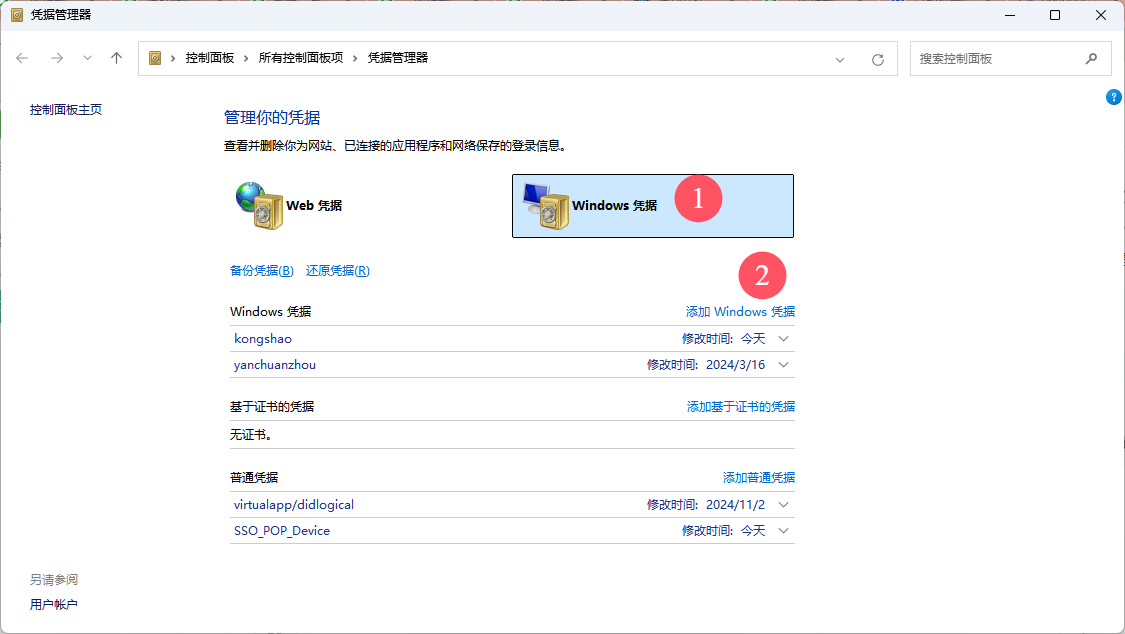Open the recent locations chevron
The image size is (1125, 634).
[x=87, y=58]
